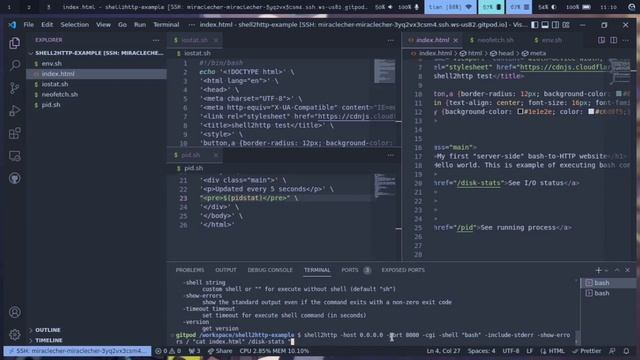Viewport: 640px width, 360px height.
Task: Toggle primary sidebar layout icon
Action: pos(534,25)
